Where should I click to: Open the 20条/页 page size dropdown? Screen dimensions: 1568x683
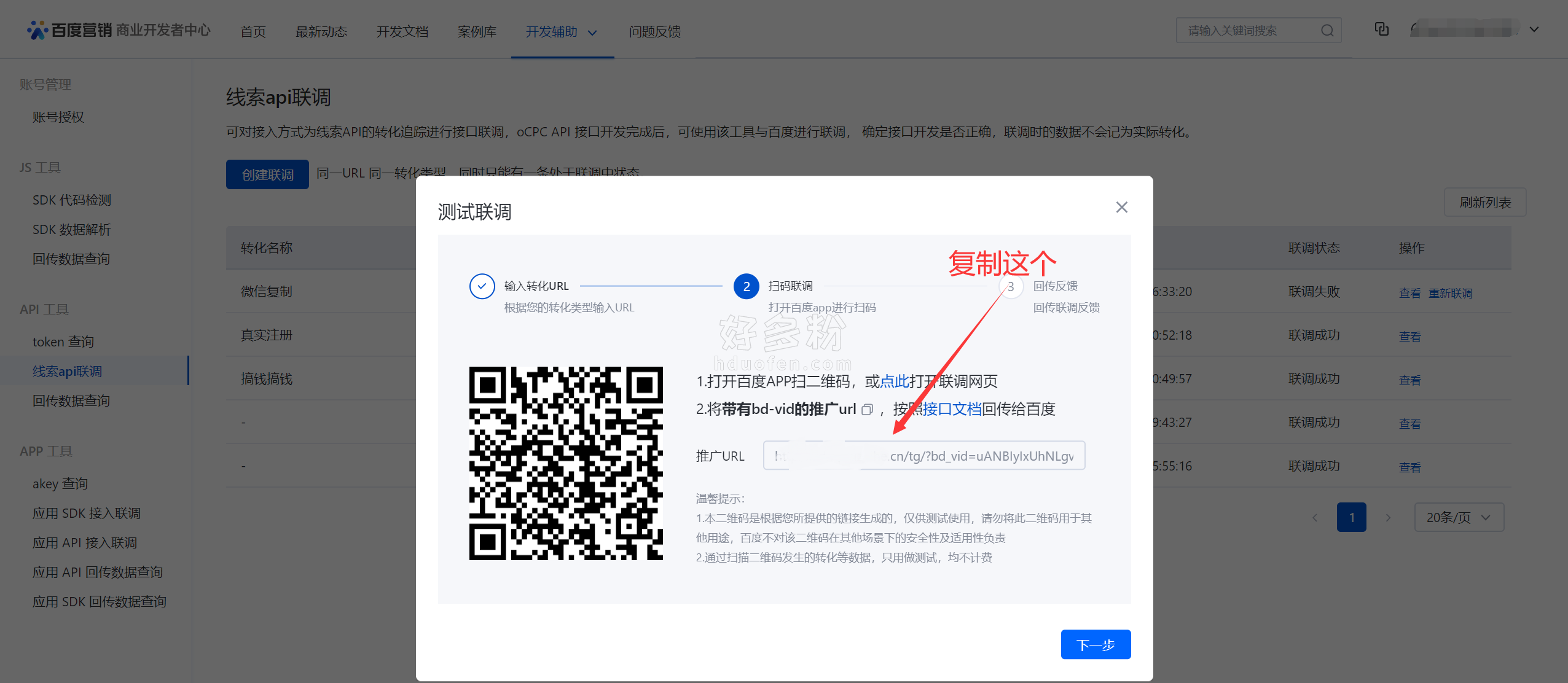pyautogui.click(x=1459, y=517)
